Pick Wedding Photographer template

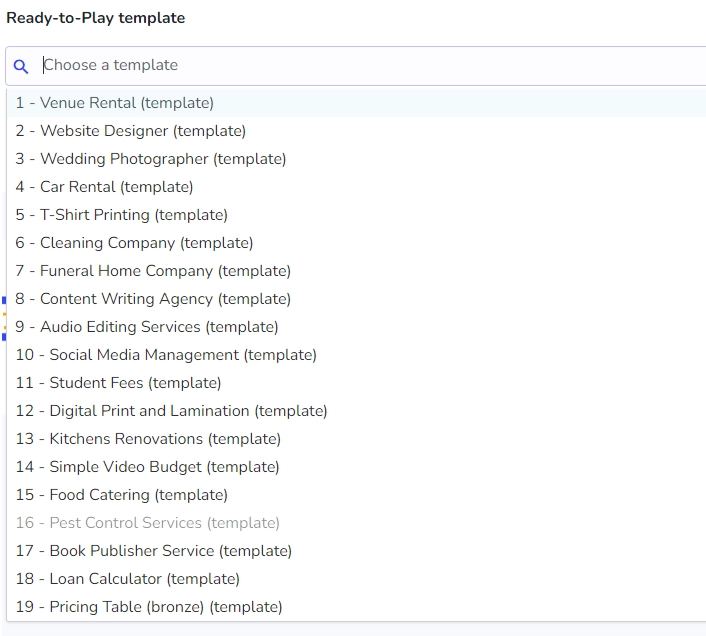[357, 159]
